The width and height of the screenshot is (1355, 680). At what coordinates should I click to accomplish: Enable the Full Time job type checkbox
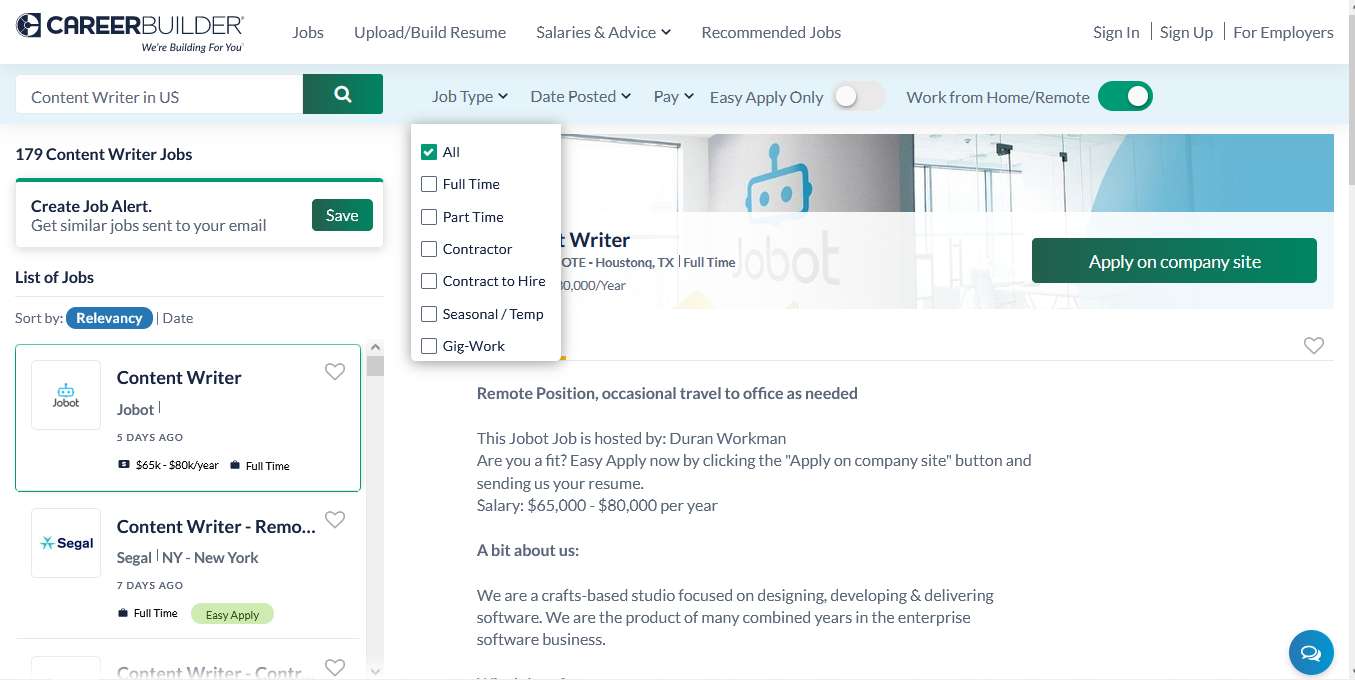pos(429,184)
